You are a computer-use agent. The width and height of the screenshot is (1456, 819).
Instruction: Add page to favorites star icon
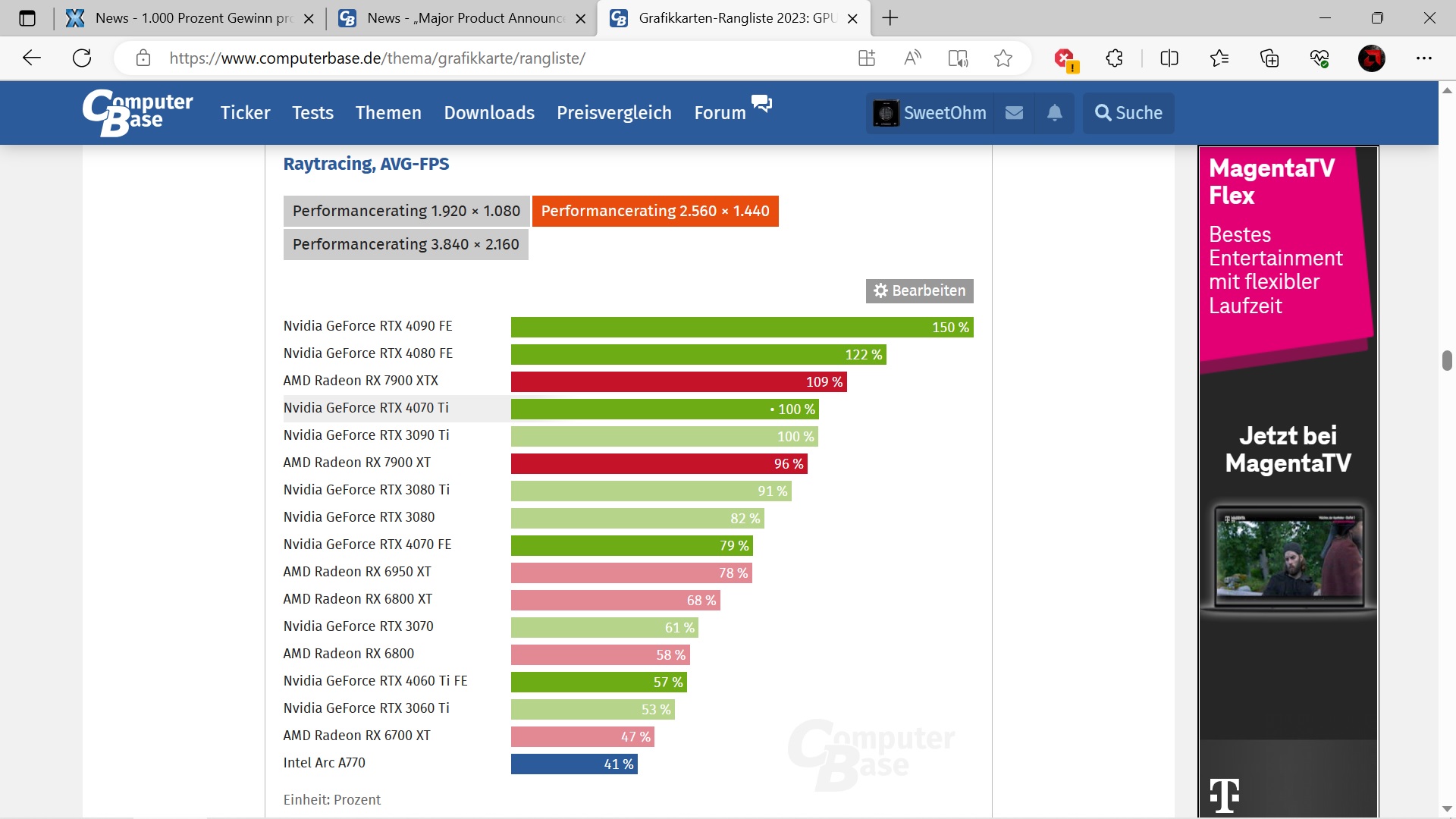point(1003,58)
